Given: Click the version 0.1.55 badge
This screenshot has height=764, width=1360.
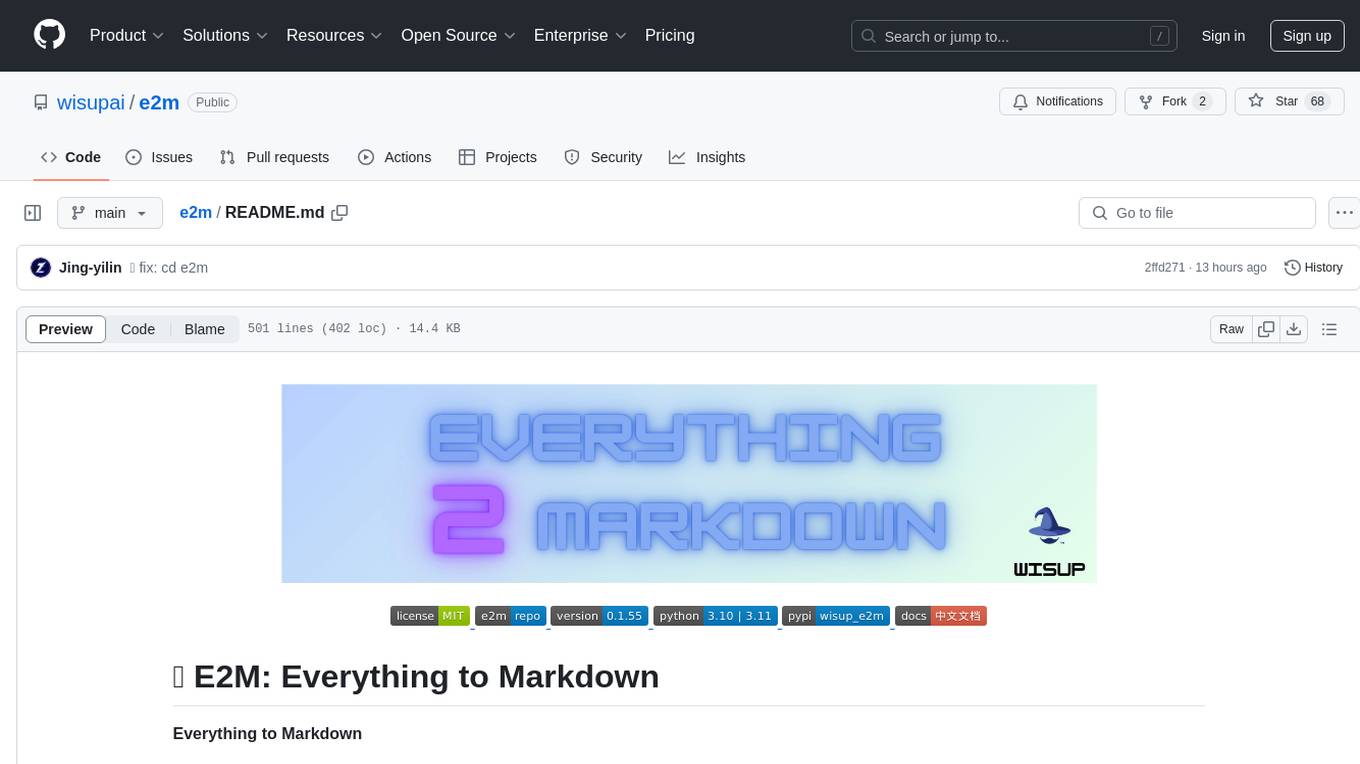Looking at the screenshot, I should tap(600, 616).
